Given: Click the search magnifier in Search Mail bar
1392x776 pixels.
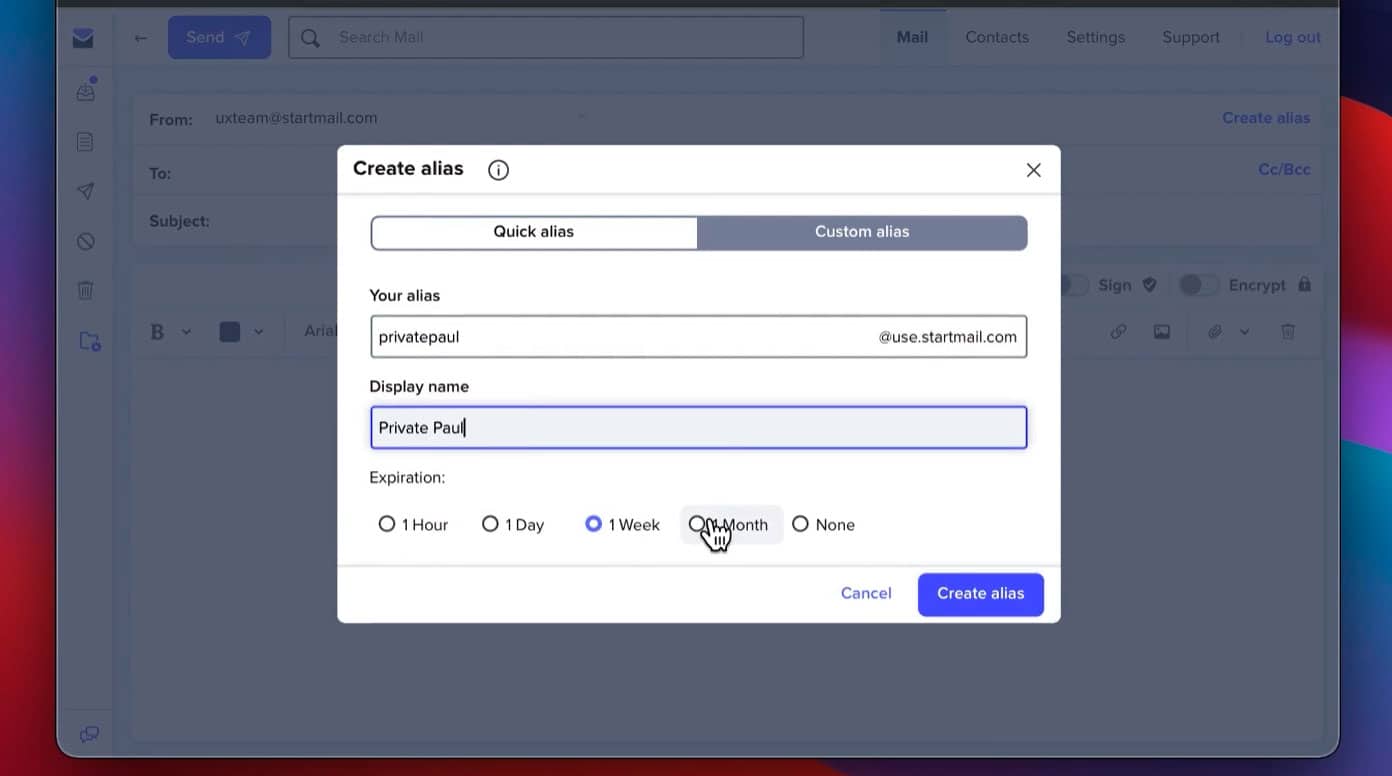Looking at the screenshot, I should tap(310, 37).
